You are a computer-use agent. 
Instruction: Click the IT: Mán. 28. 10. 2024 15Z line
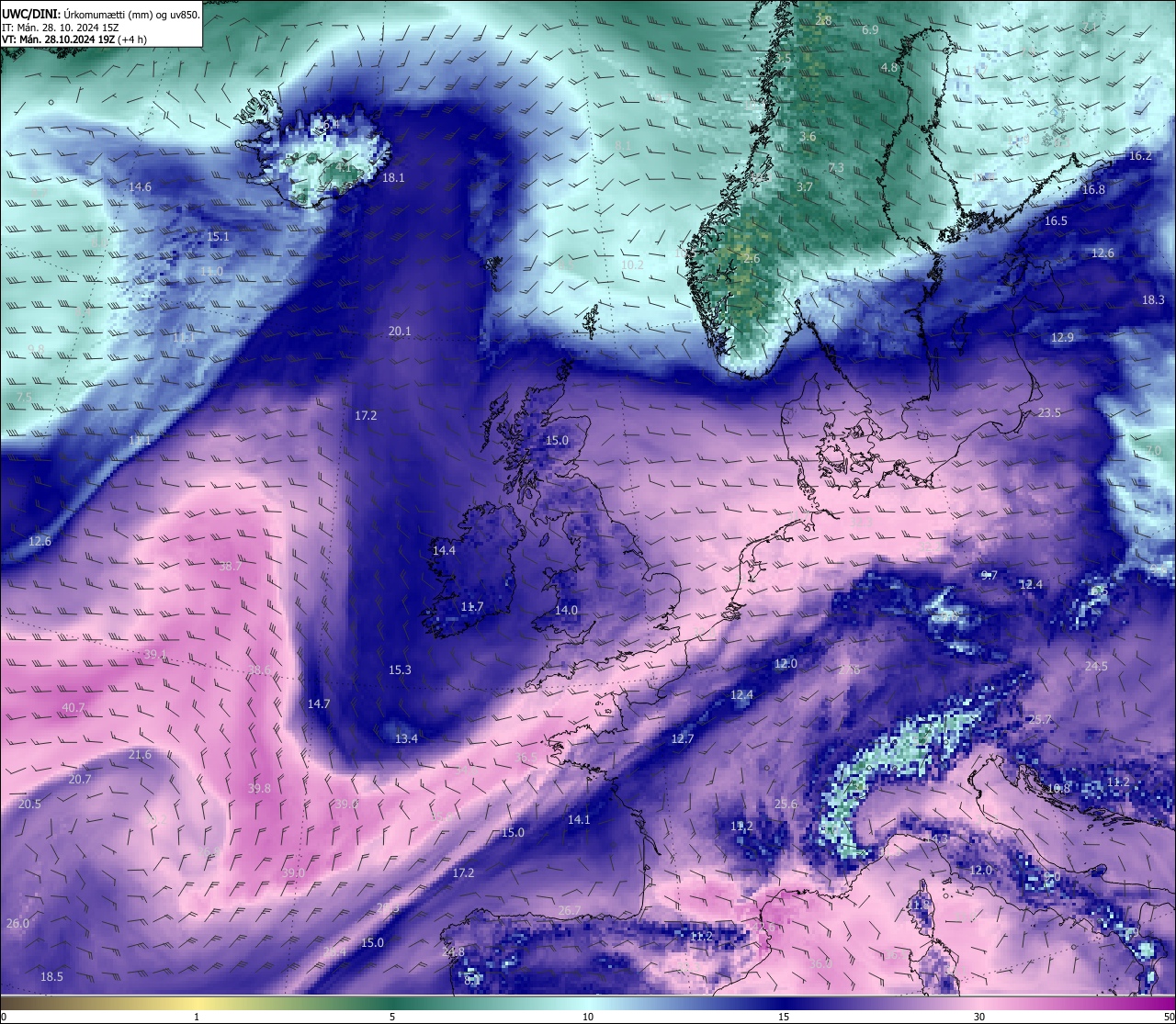[61, 28]
